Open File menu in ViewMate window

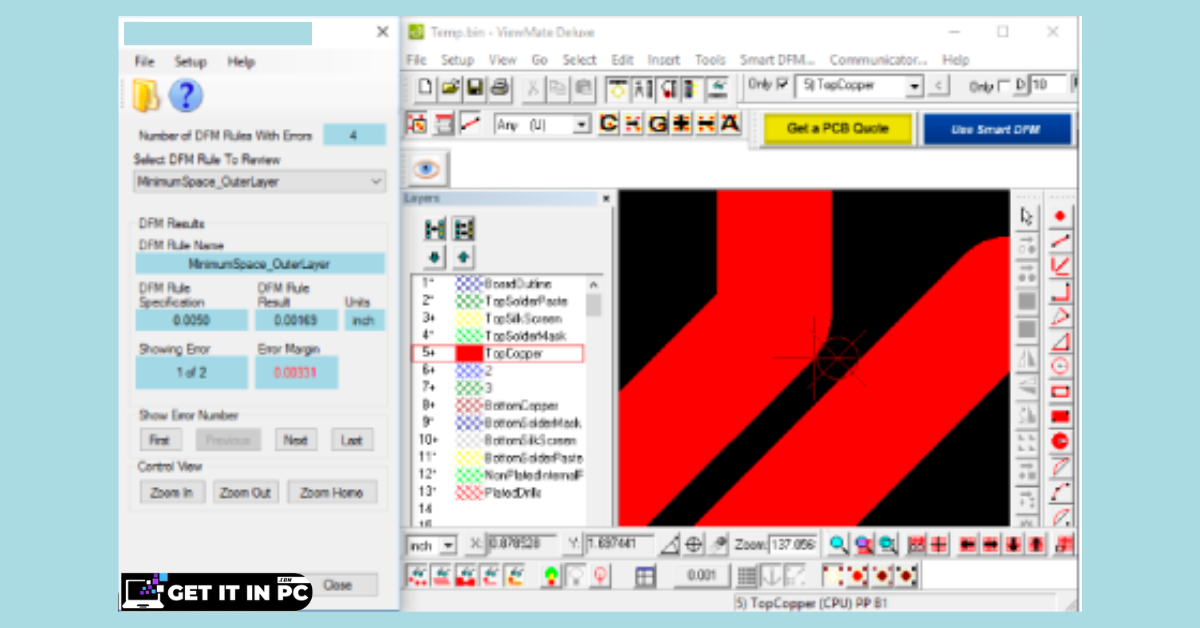(417, 60)
